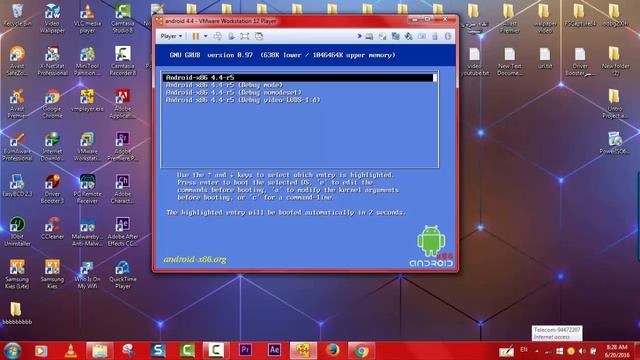Open IObit Uninstaller desktop shortcut
This screenshot has height=360, width=640.
coord(17,231)
